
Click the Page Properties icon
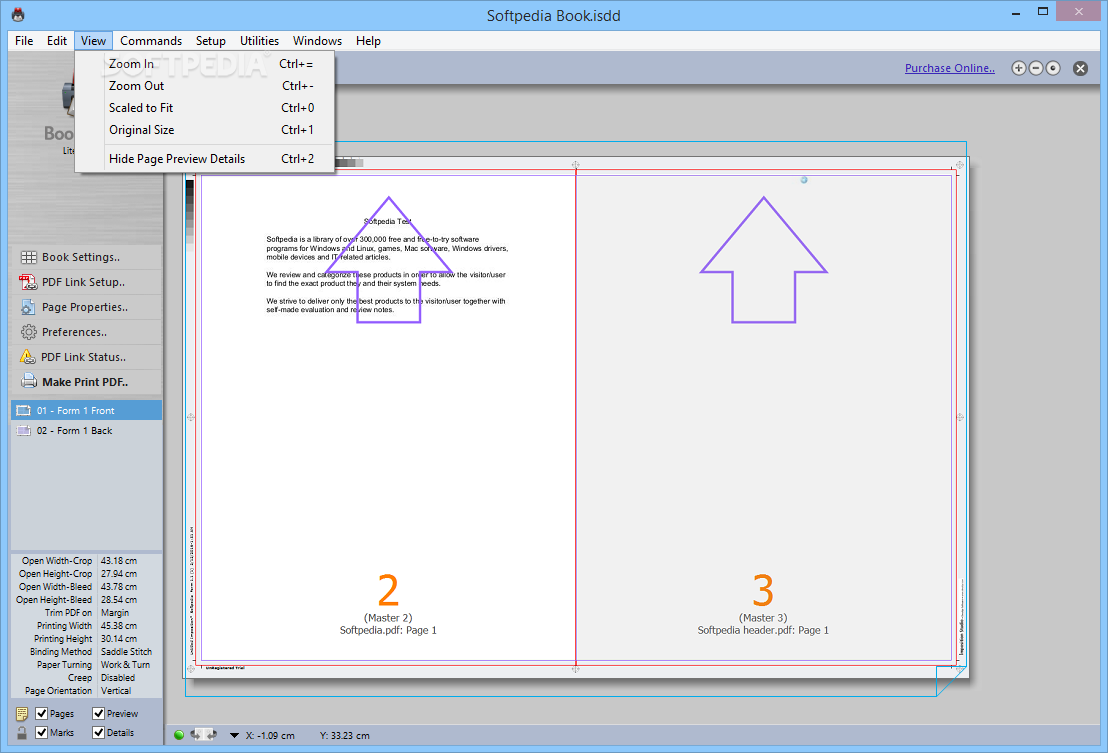pyautogui.click(x=28, y=307)
